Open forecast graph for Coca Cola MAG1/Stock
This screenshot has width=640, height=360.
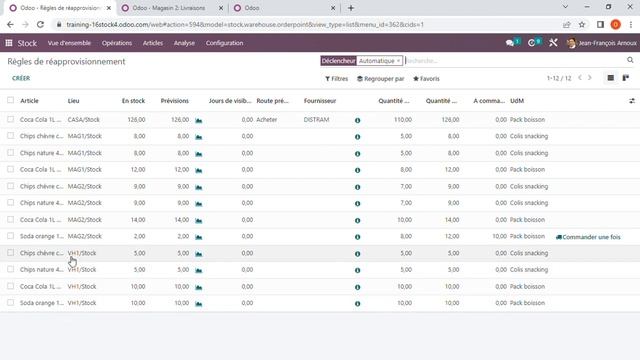[x=199, y=170]
